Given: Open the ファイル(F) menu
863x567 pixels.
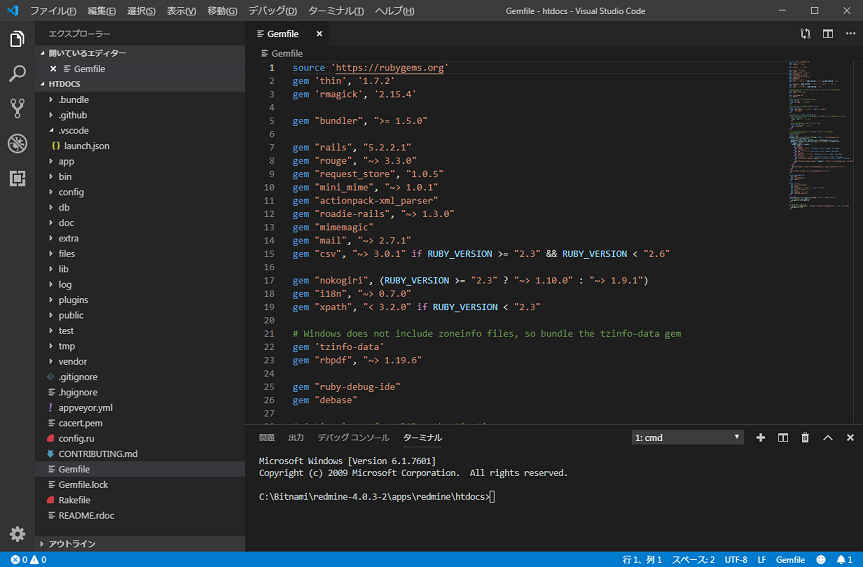Looking at the screenshot, I should [x=53, y=11].
